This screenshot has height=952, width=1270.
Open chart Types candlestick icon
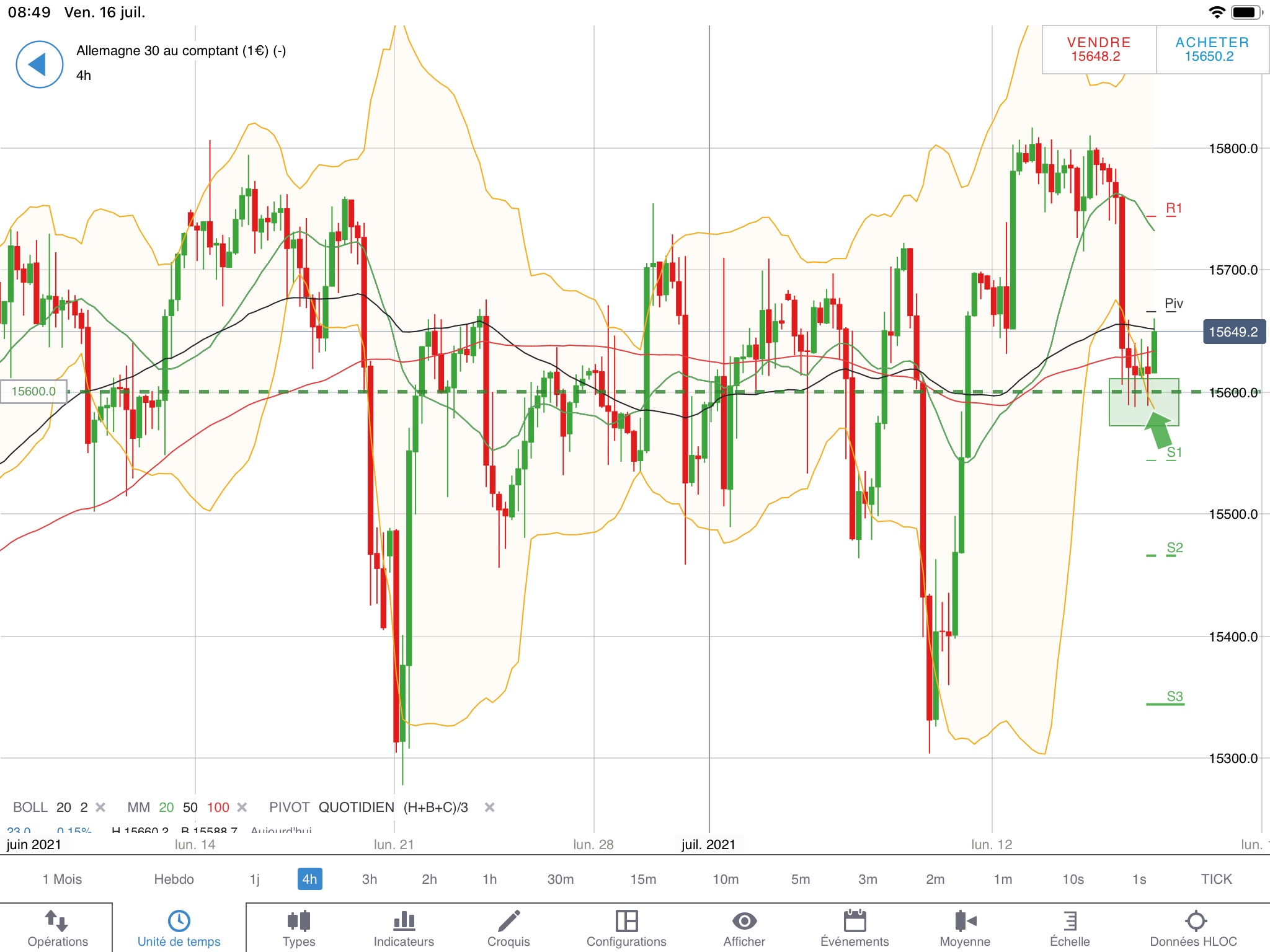pos(298,922)
